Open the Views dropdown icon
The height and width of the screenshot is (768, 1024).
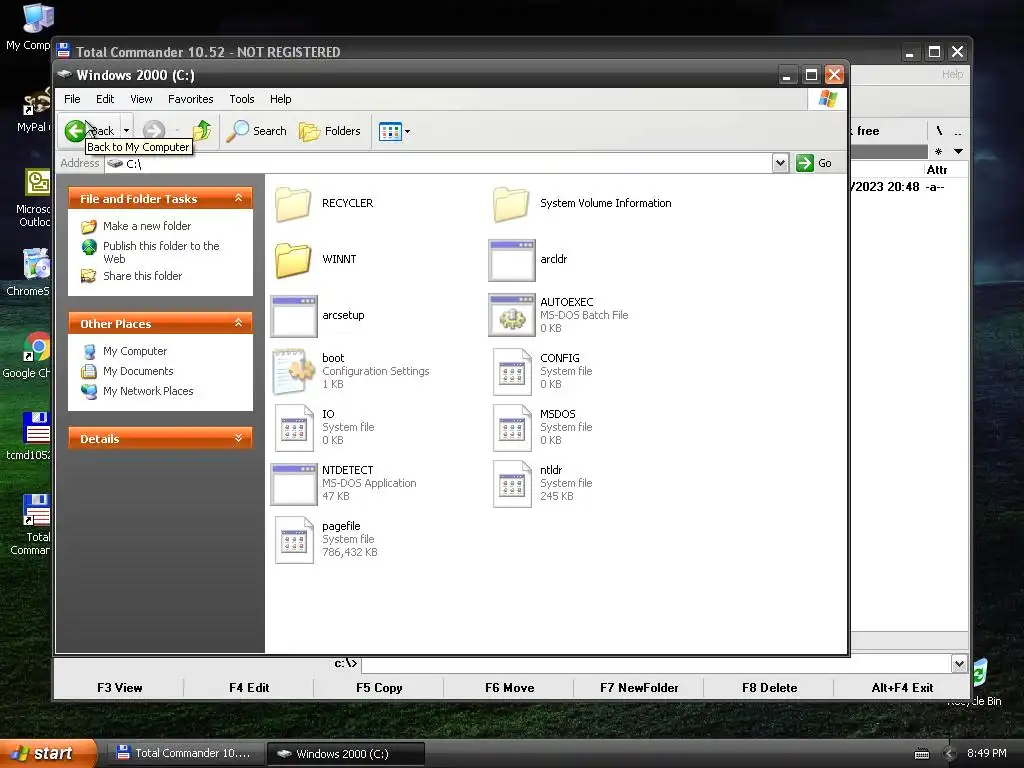tap(394, 131)
